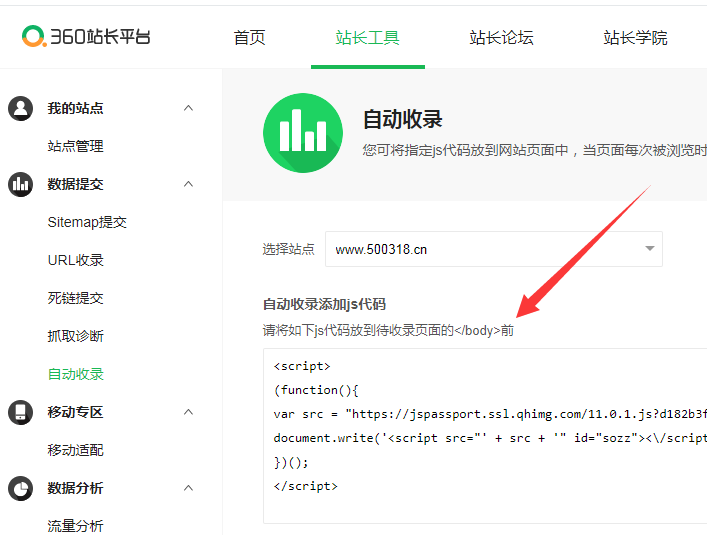
Task: Click the 选择站点 label
Action: pos(289,249)
